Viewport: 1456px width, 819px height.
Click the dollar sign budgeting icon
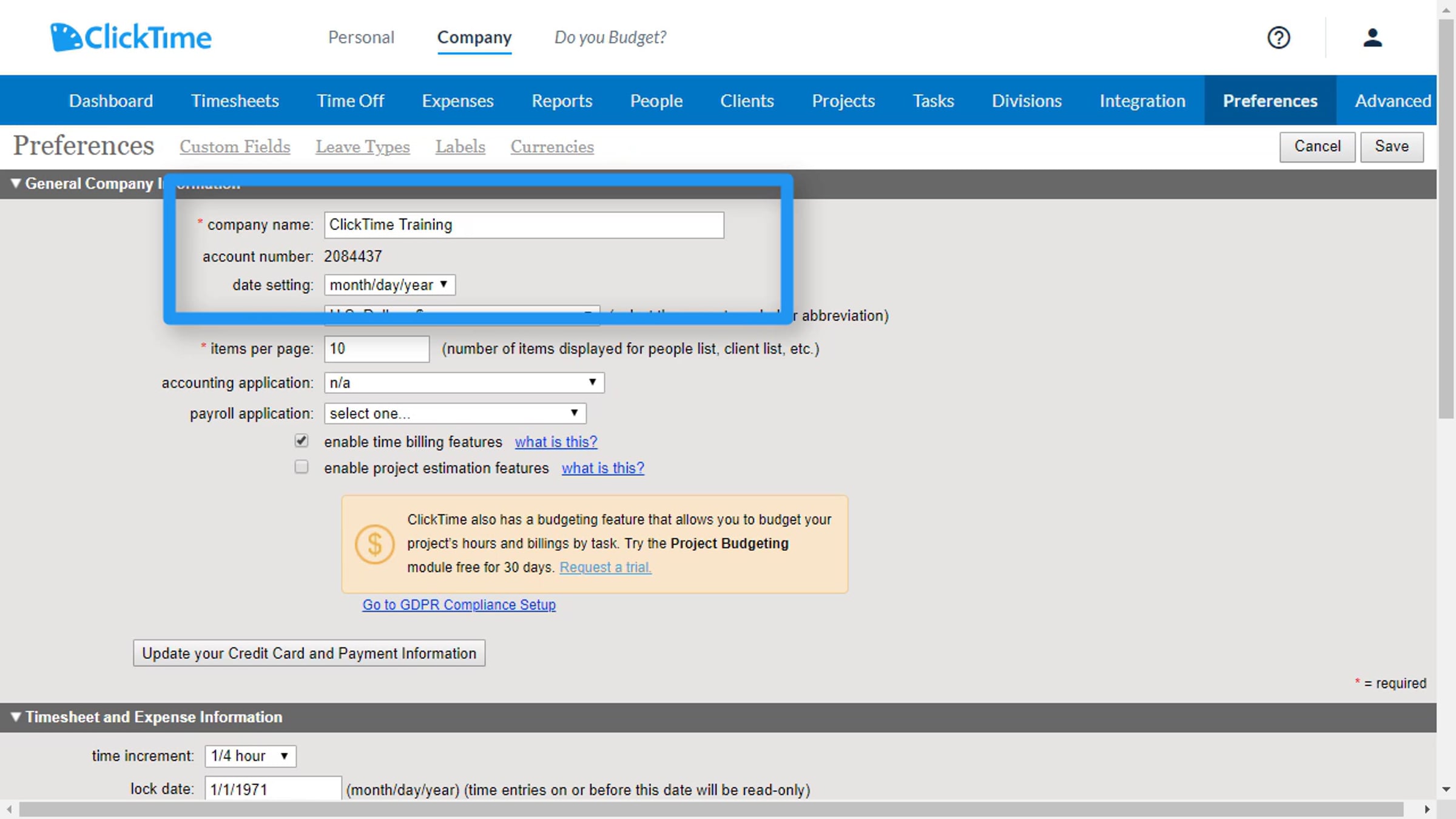pyautogui.click(x=374, y=544)
